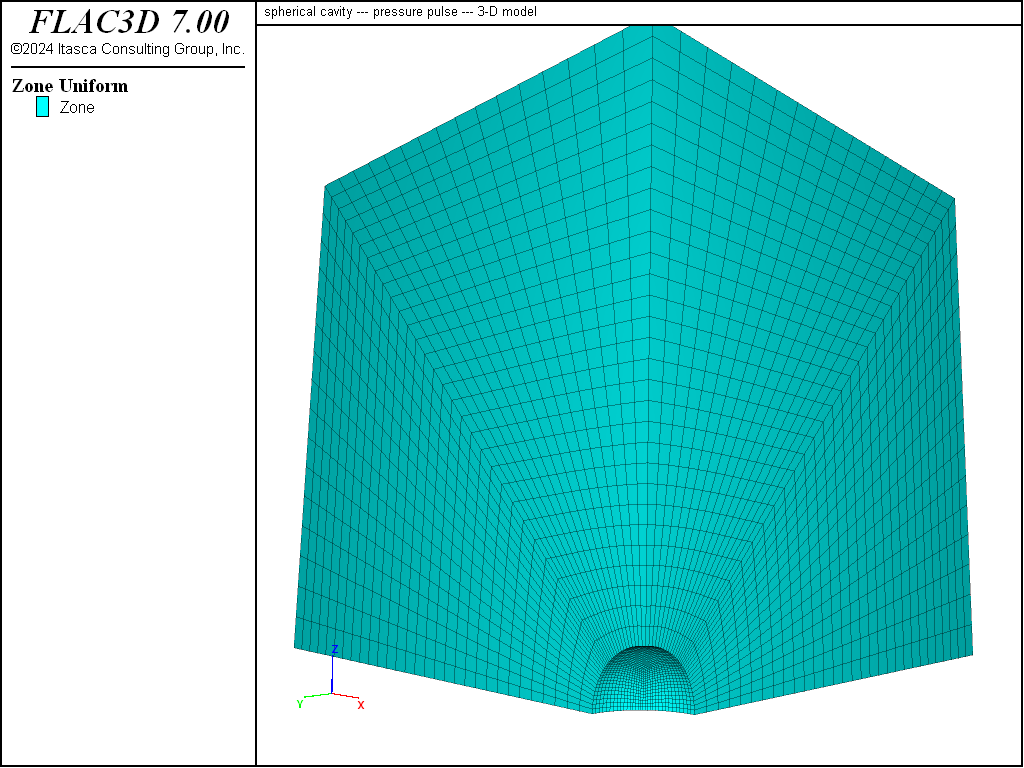Click the green Y axis label
Viewport: 1024px width, 768px height.
coord(300,704)
